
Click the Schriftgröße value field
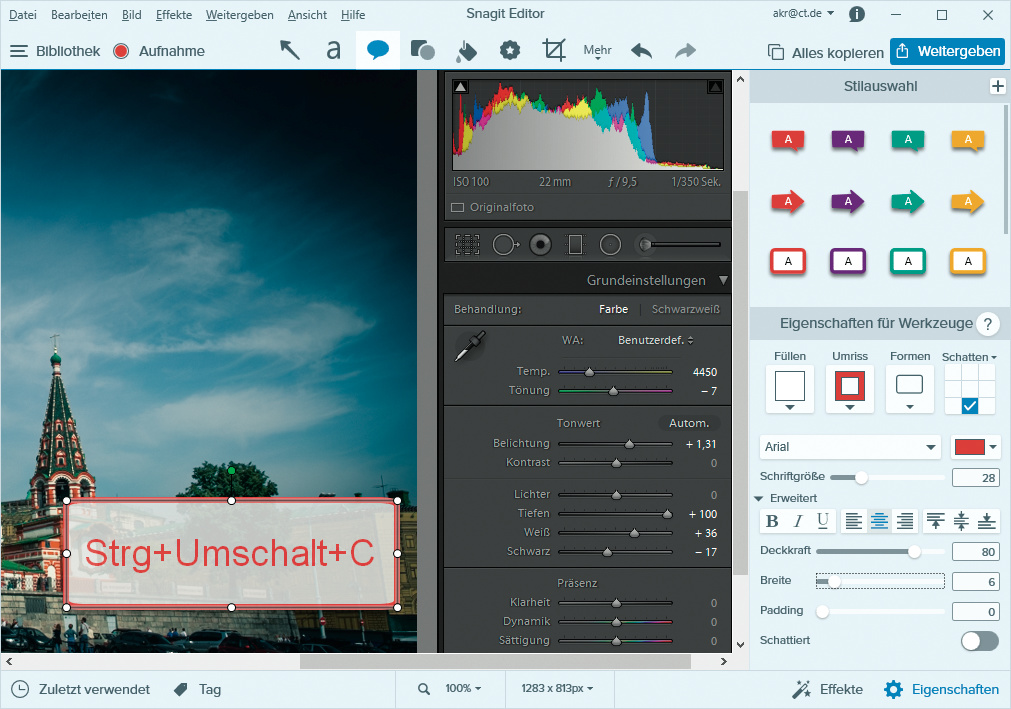(x=975, y=478)
